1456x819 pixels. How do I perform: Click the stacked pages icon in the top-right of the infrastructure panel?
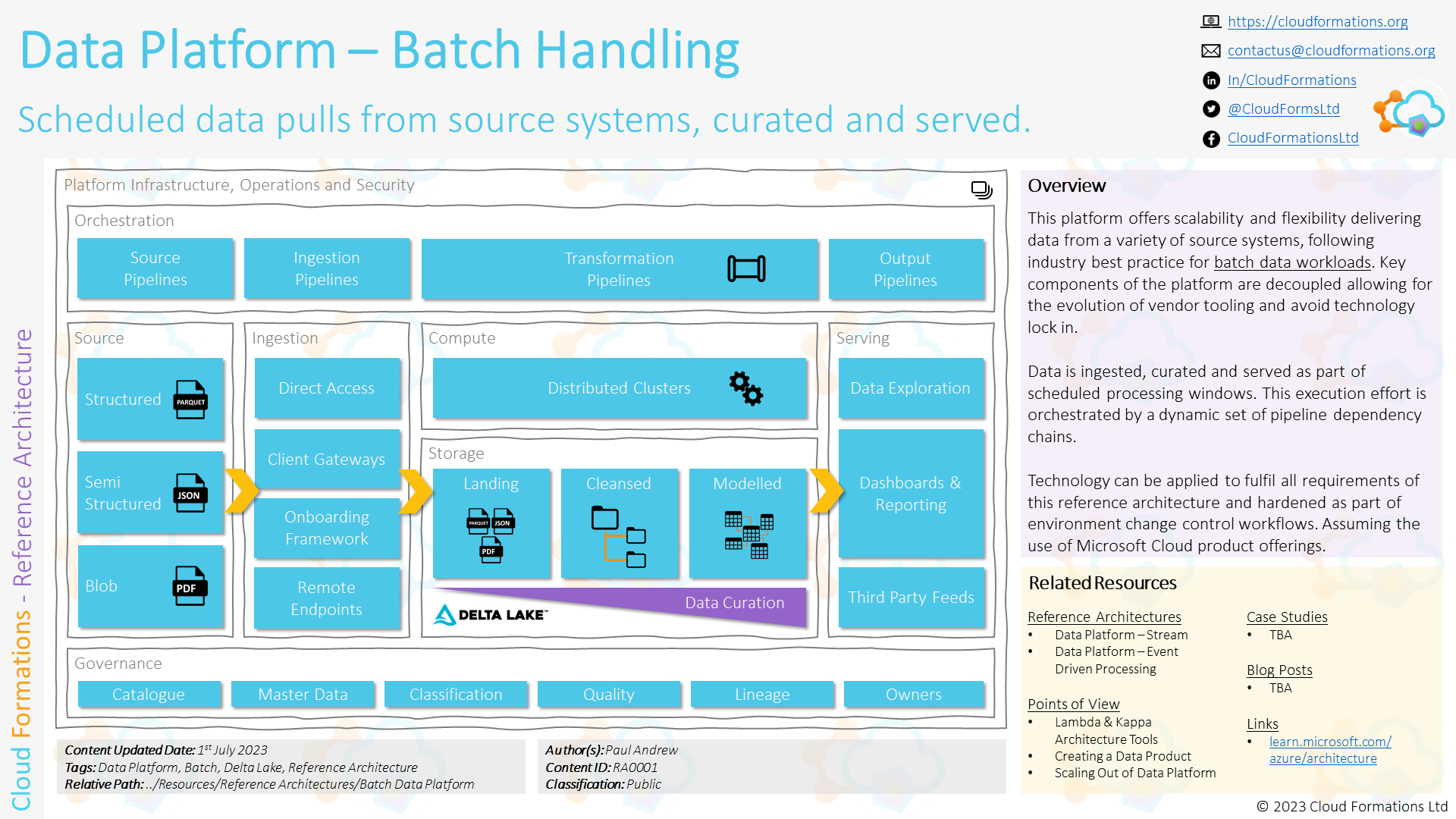[981, 190]
